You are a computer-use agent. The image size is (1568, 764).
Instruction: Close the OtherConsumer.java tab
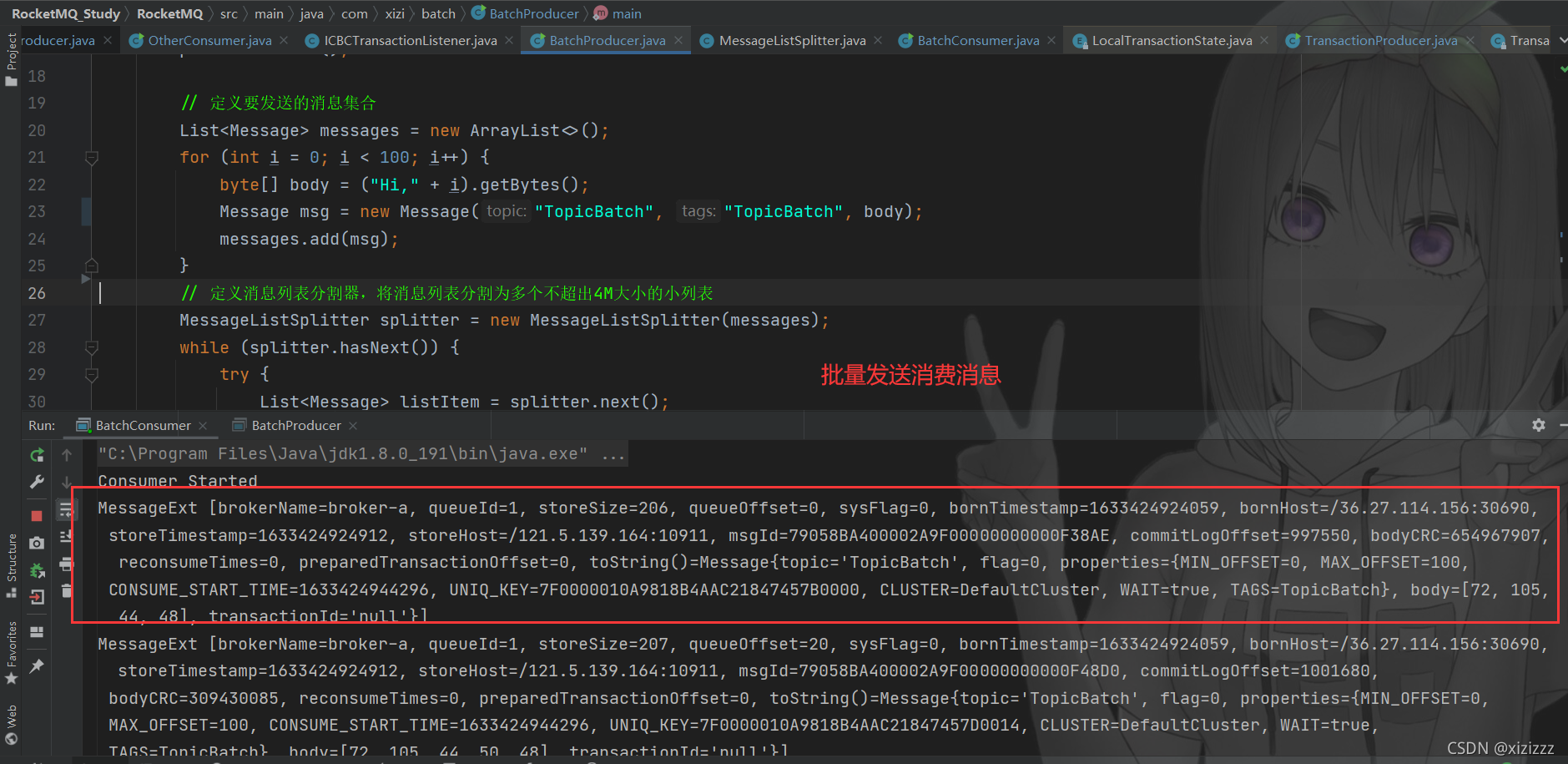pos(285,40)
